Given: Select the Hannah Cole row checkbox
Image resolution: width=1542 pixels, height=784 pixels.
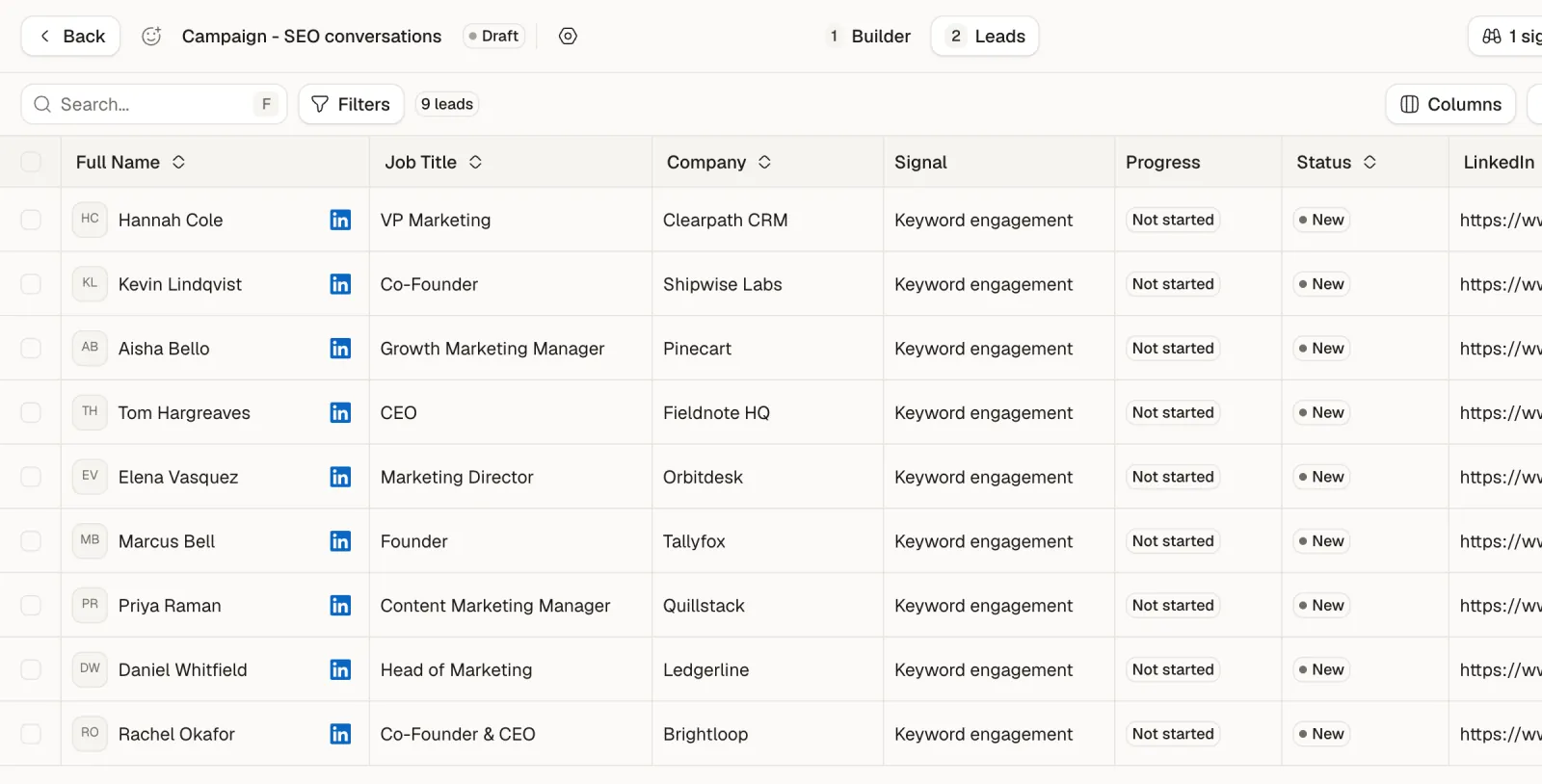Looking at the screenshot, I should click(31, 220).
